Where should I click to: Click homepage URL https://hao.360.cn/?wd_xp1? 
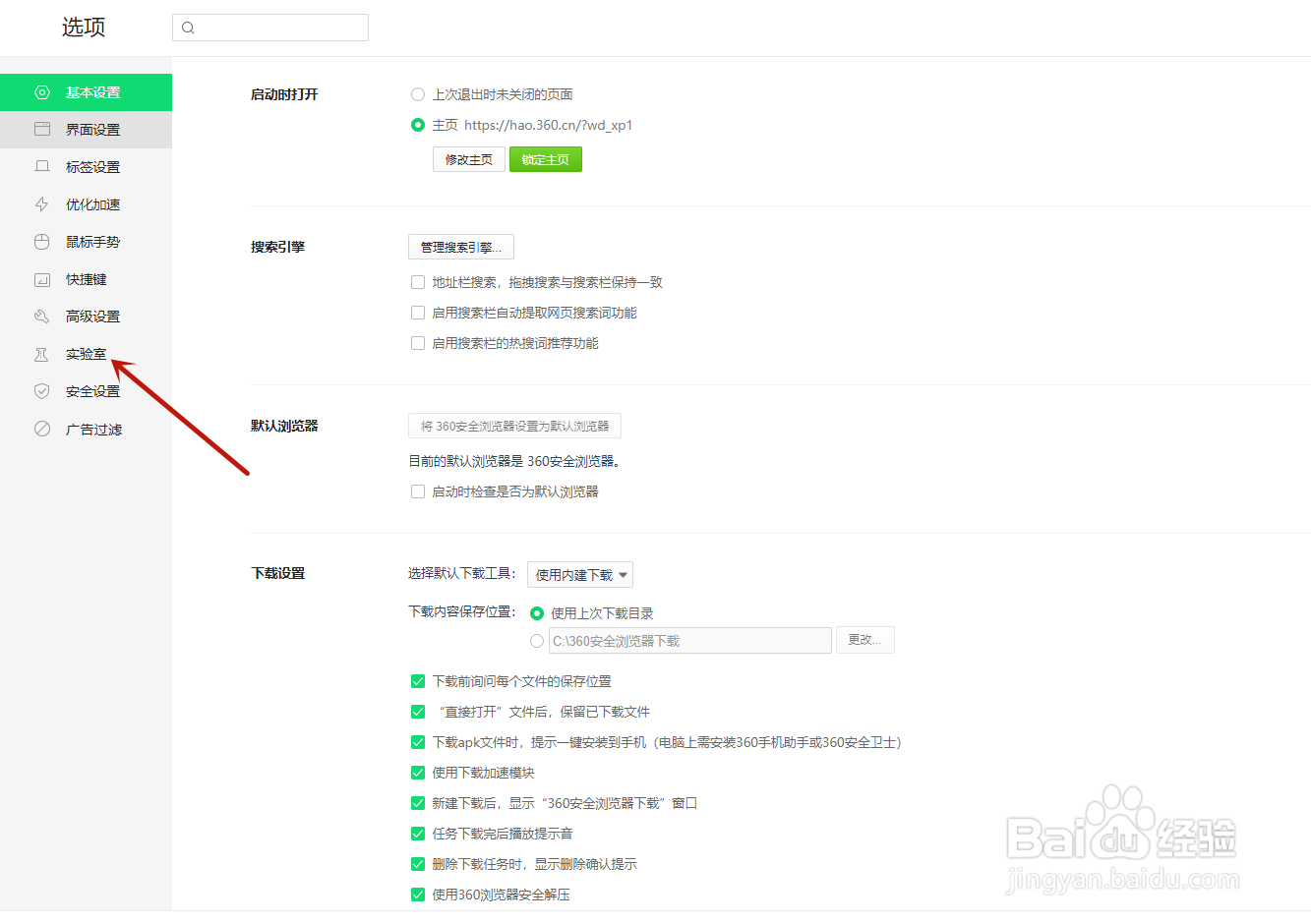coord(549,125)
